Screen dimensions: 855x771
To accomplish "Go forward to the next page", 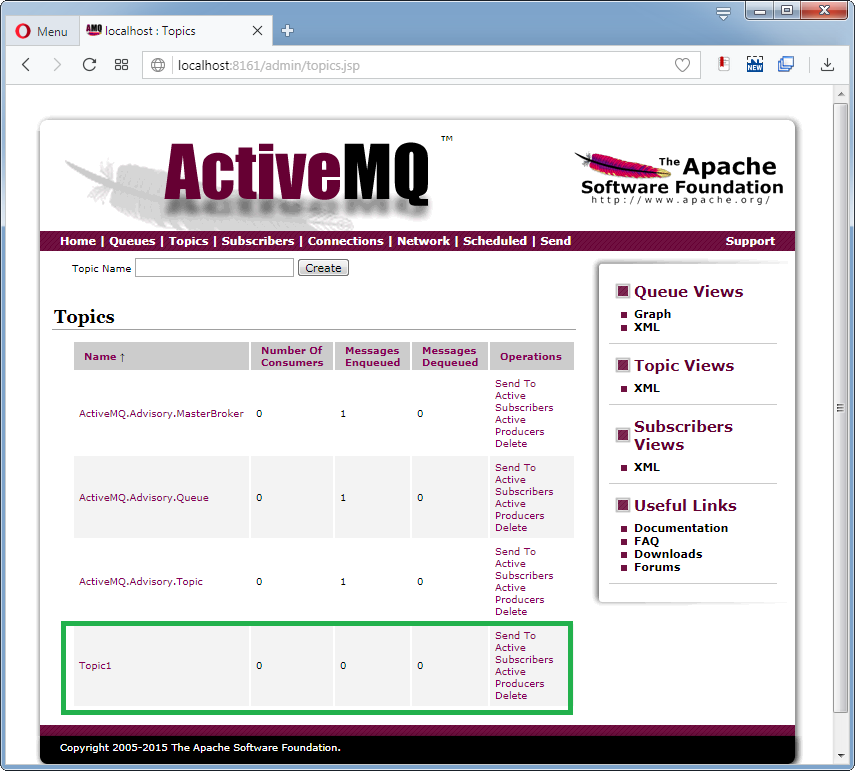I will pyautogui.click(x=57, y=65).
